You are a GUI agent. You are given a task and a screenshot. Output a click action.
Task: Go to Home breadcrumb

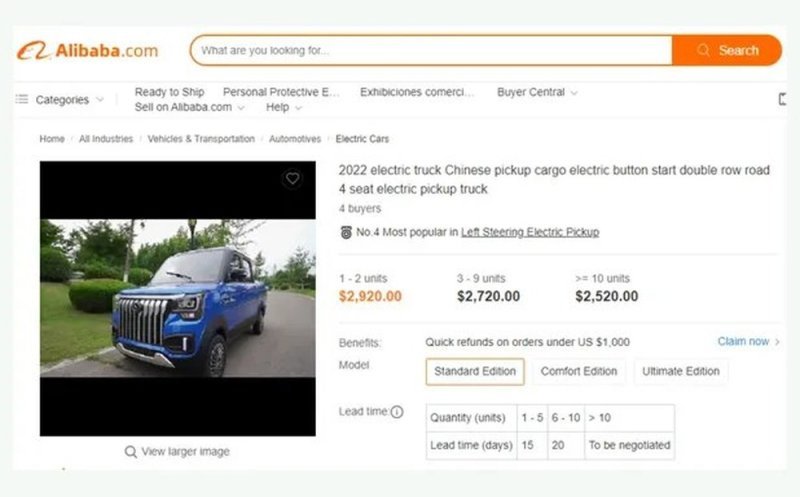pos(52,139)
